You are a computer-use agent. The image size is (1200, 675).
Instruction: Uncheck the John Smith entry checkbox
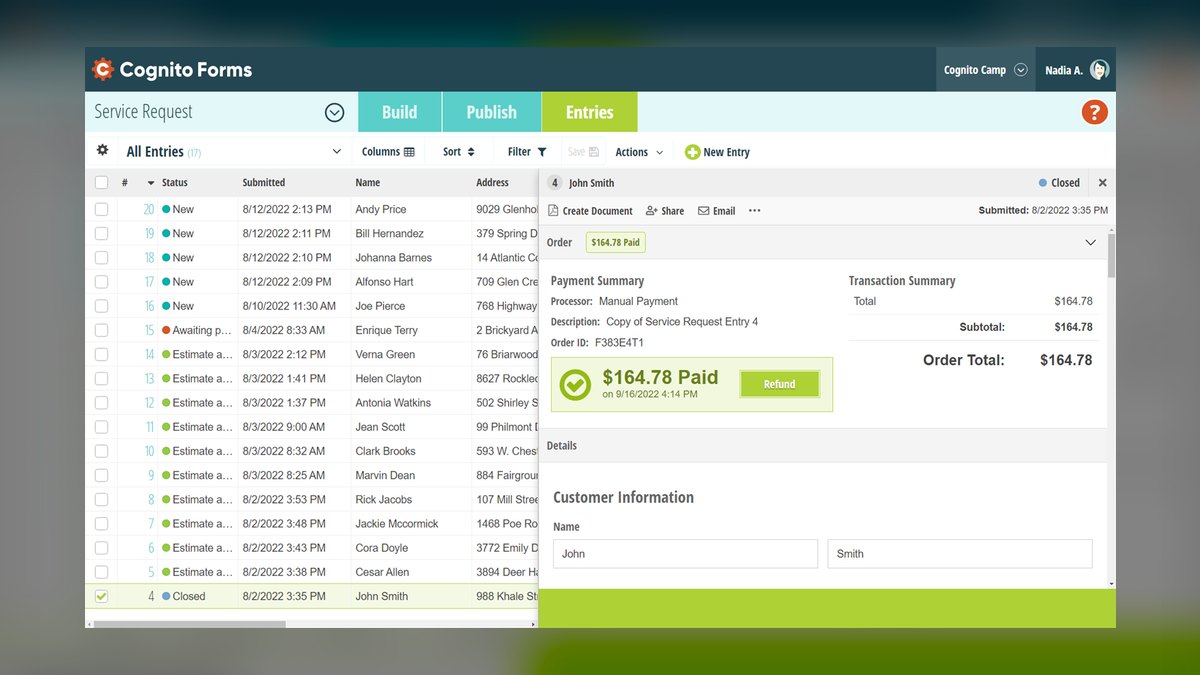coord(101,596)
